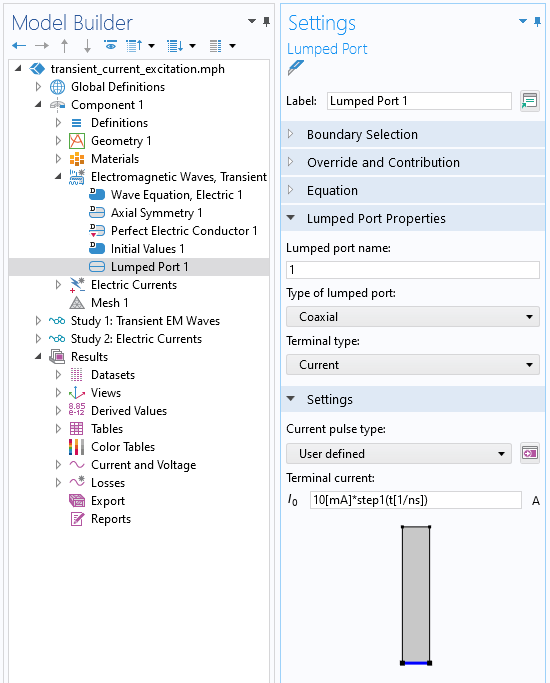Expand the Study 1: Transient EM Waves node
This screenshot has height=683, width=550.
pyautogui.click(x=38, y=321)
